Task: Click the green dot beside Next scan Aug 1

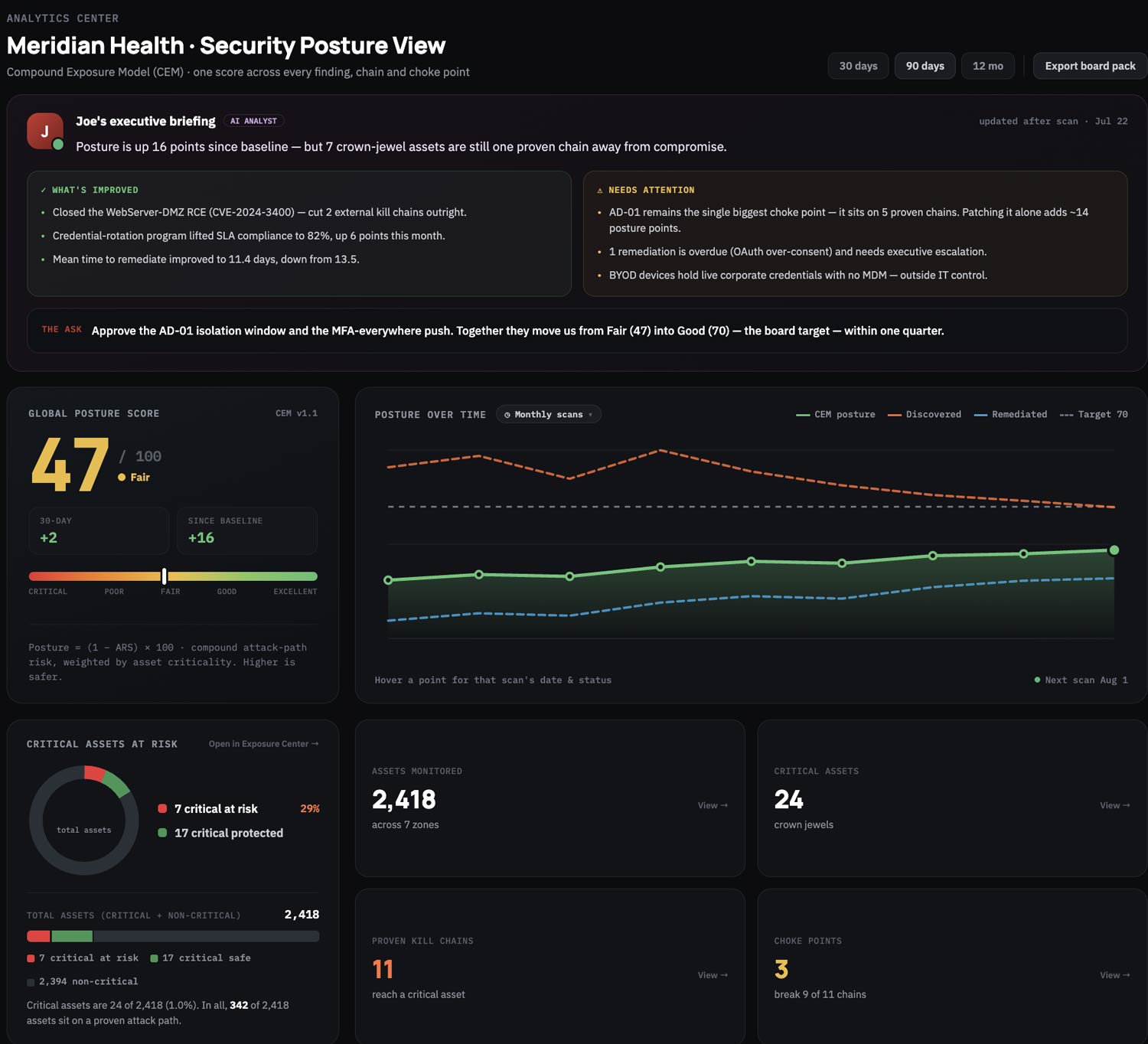Action: tap(1037, 680)
